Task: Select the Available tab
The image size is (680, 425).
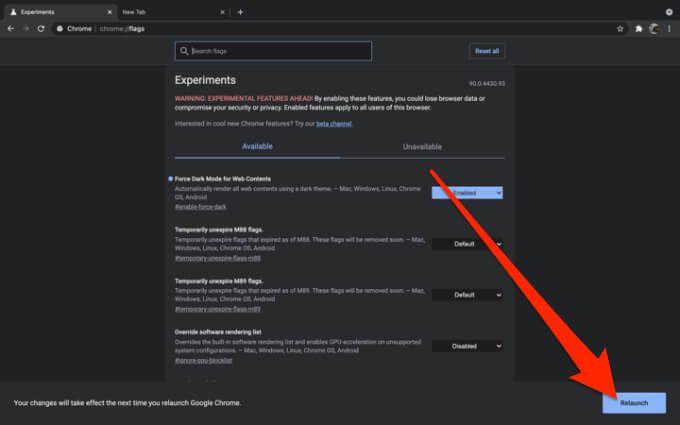Action: [256, 146]
